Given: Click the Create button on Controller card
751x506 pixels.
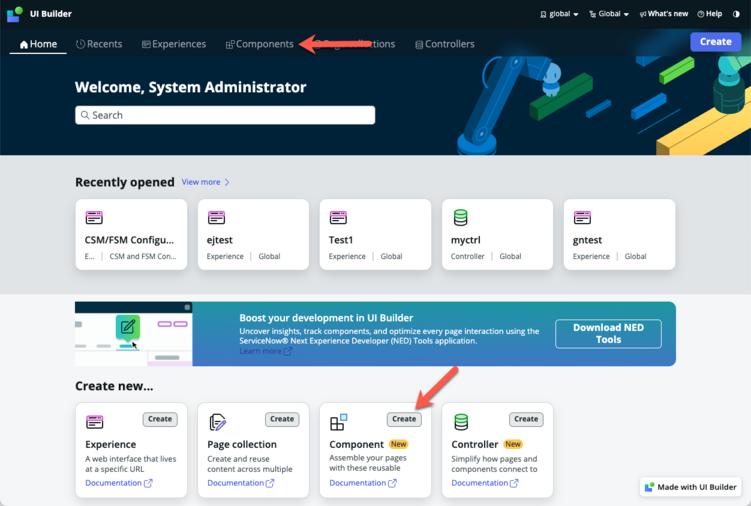Looking at the screenshot, I should 526,419.
